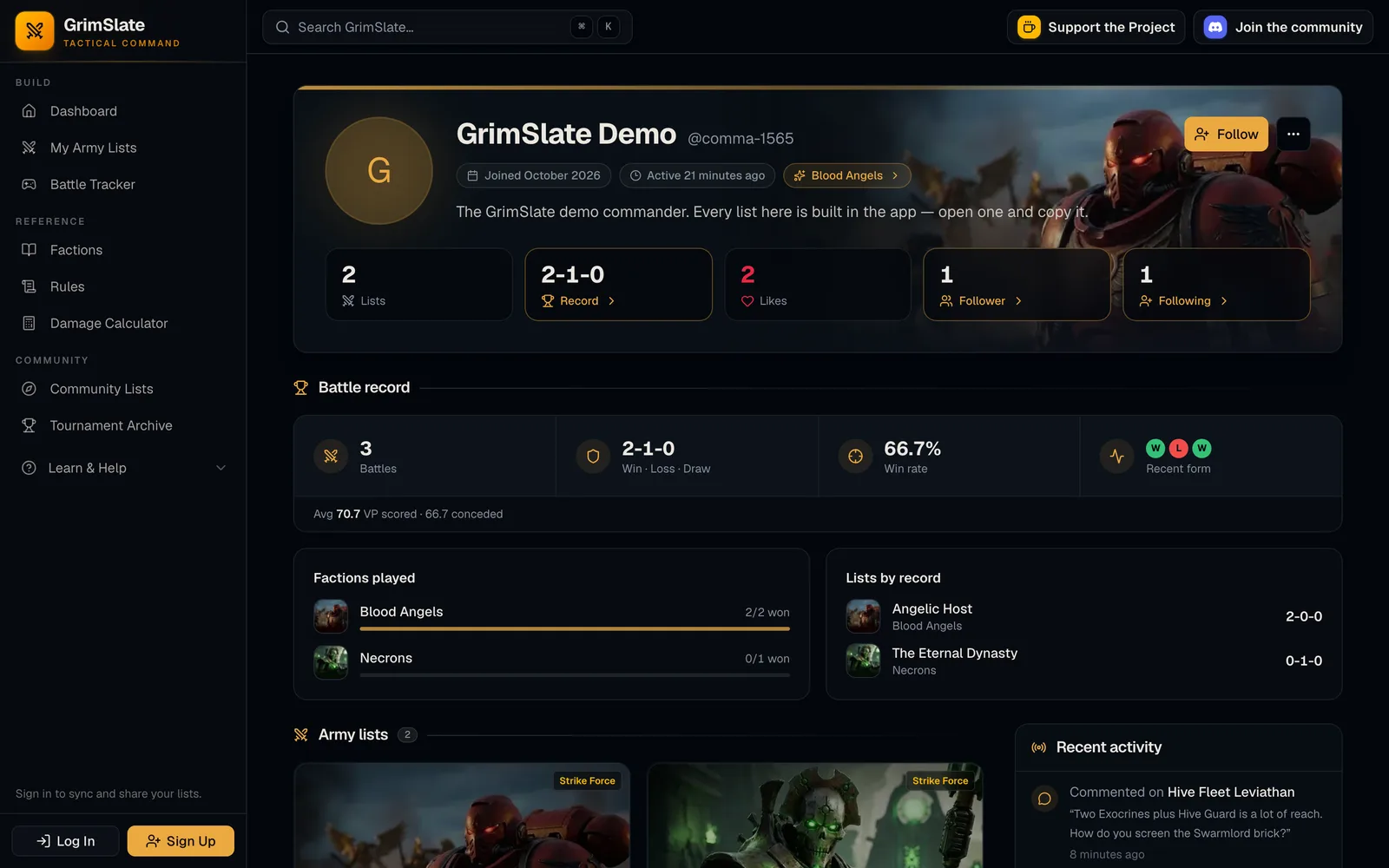This screenshot has height=868, width=1389.
Task: Click the Log In button
Action: click(x=66, y=841)
